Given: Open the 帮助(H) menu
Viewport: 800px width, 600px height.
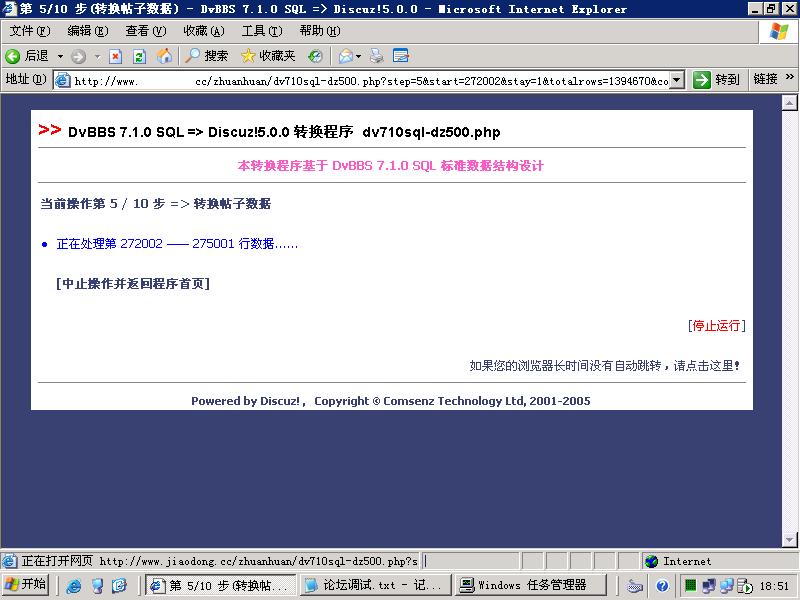Looking at the screenshot, I should [x=320, y=31].
